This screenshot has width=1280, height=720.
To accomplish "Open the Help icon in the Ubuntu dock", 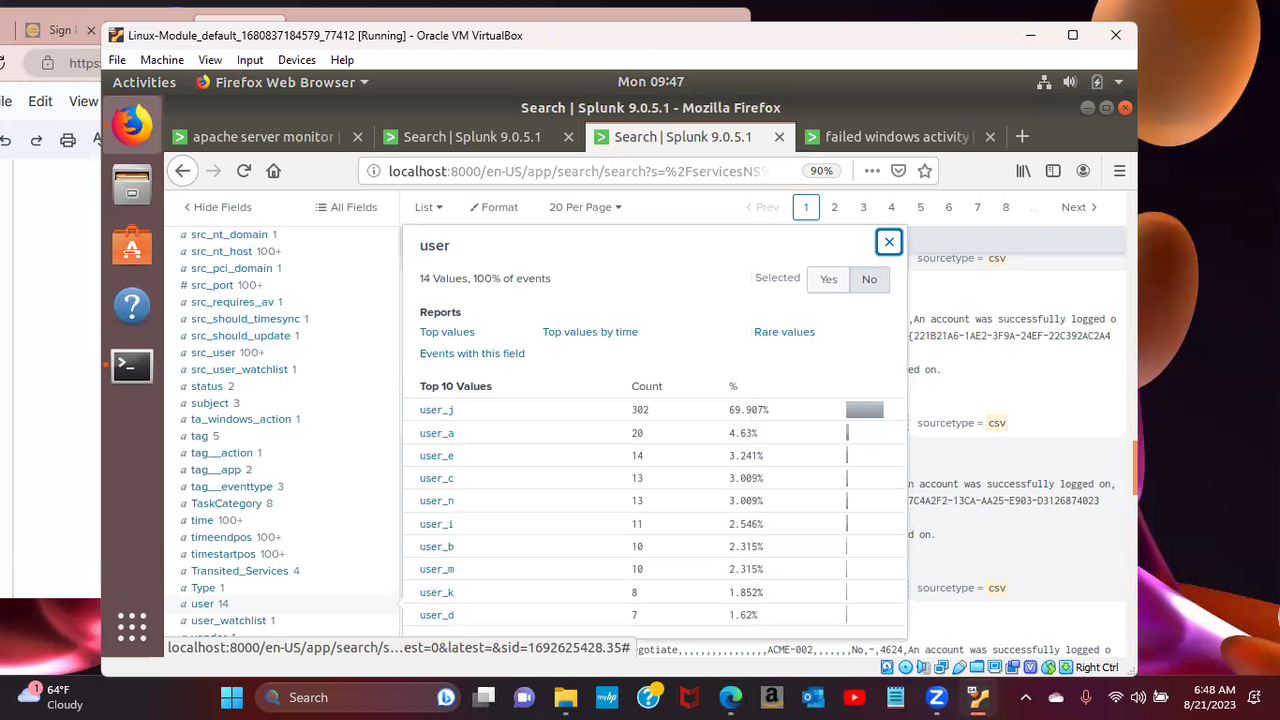I will pos(131,306).
